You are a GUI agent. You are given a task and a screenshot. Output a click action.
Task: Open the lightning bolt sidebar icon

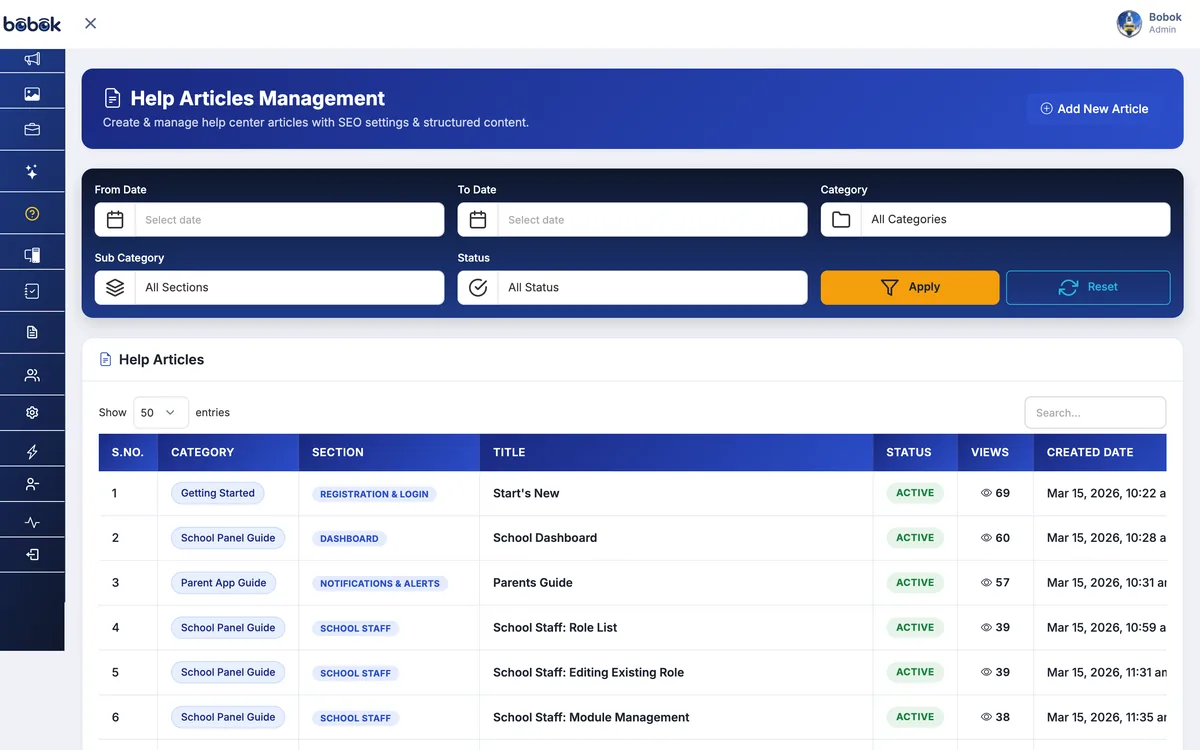(x=32, y=452)
